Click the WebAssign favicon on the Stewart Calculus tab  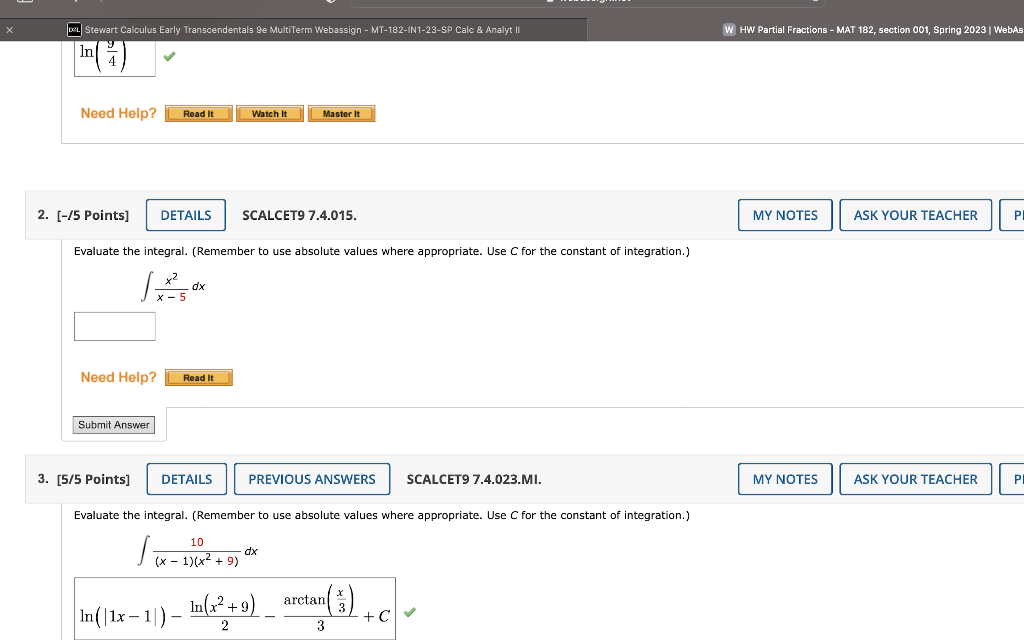(71, 29)
